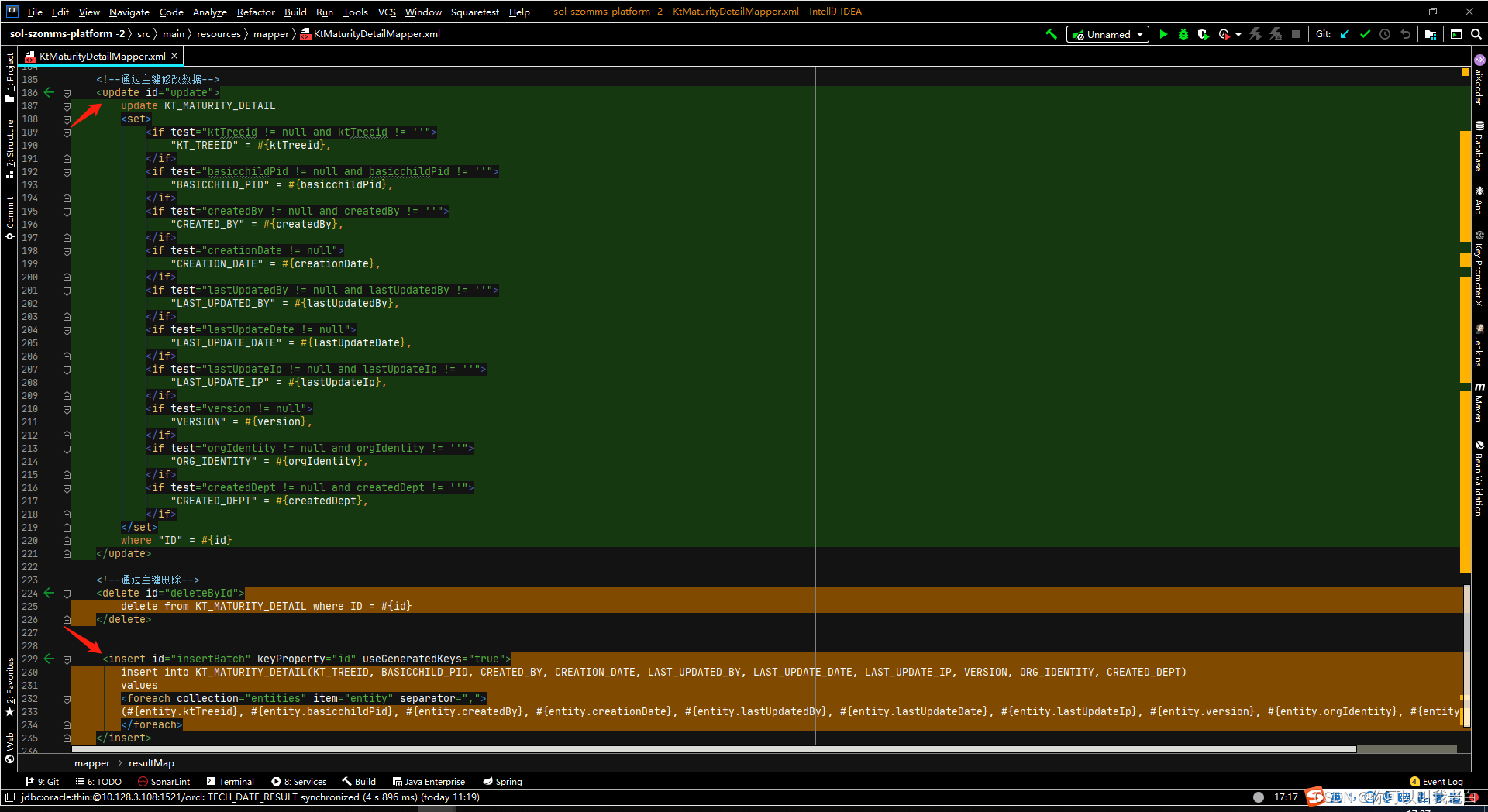
Task: Toggle the Maven tool window on the right stripe
Action: 1479,402
